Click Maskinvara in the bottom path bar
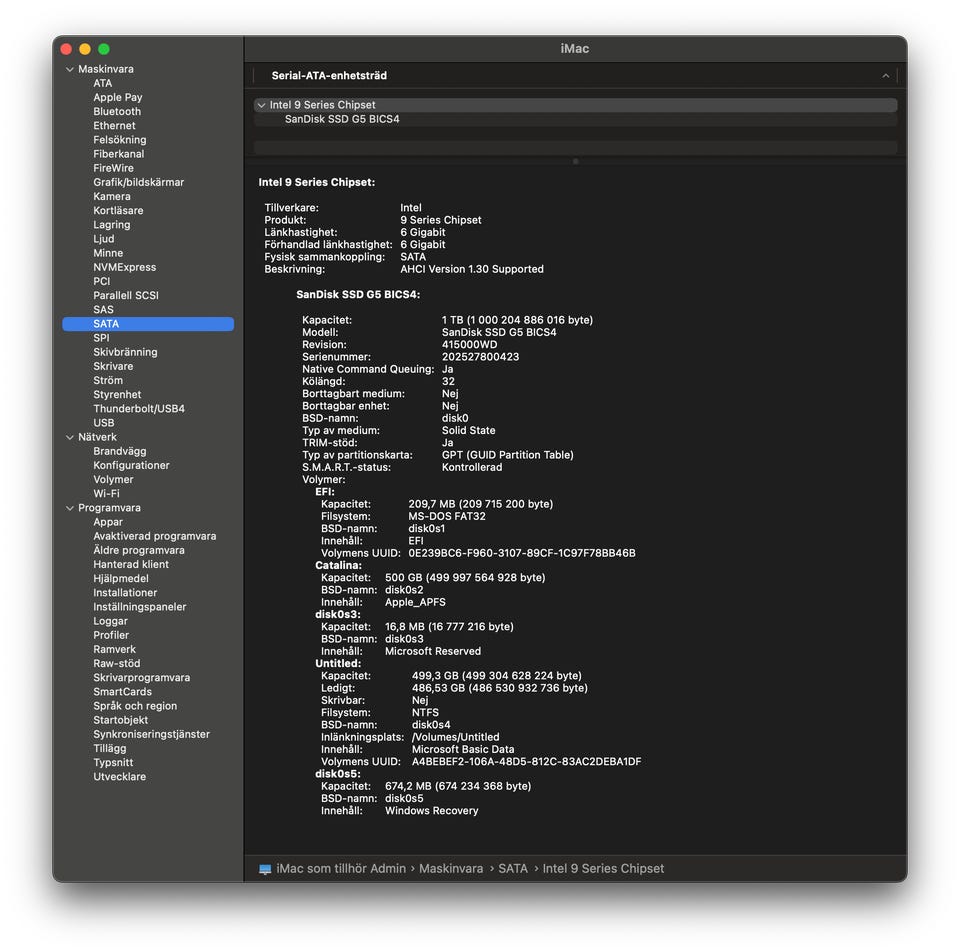 pos(450,869)
